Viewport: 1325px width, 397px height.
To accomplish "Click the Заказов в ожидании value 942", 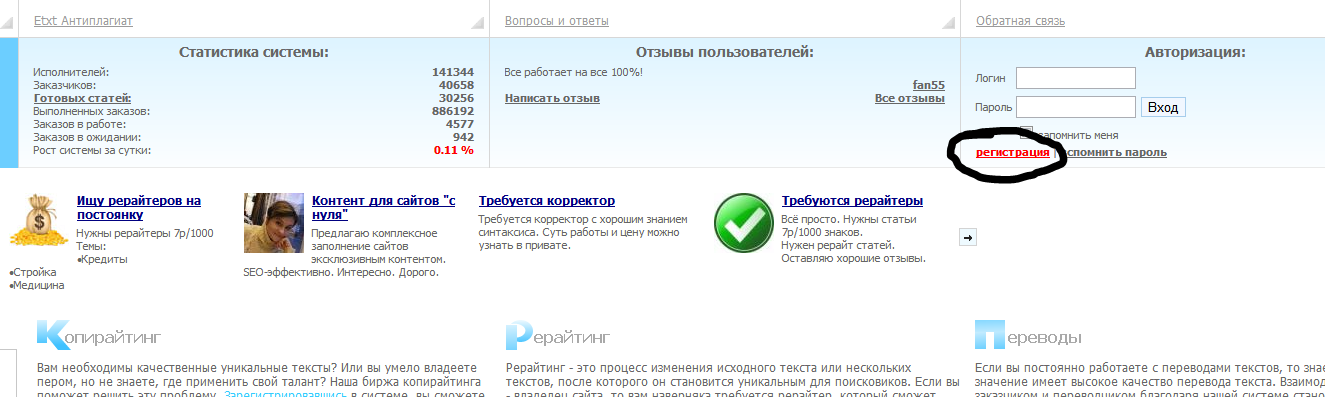I will pos(463,137).
